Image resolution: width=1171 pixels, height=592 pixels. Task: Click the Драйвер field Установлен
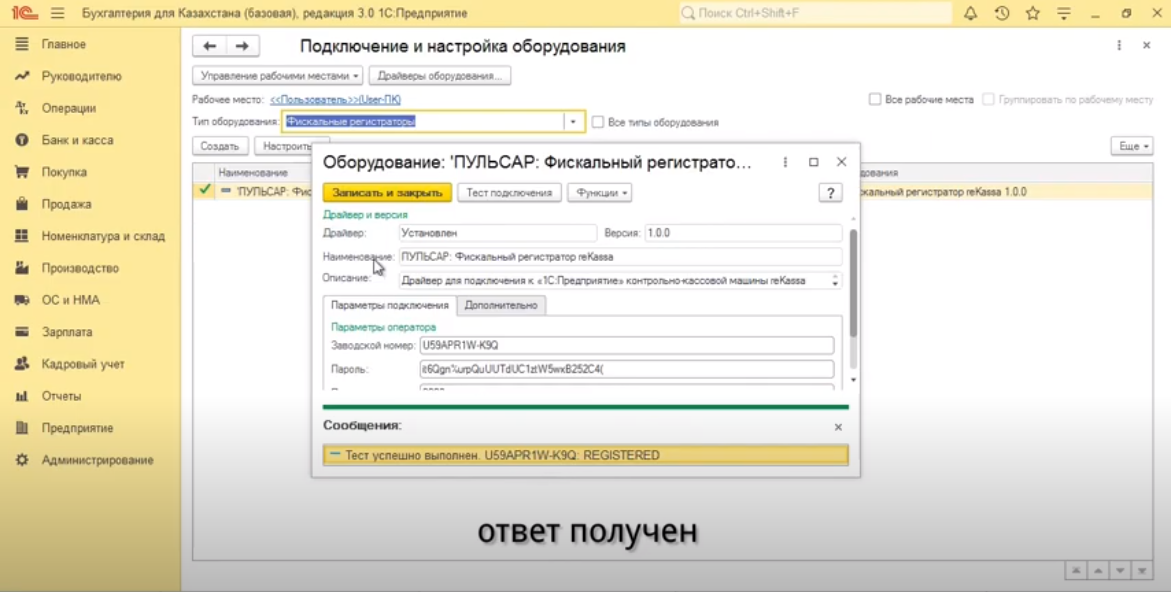click(x=497, y=233)
